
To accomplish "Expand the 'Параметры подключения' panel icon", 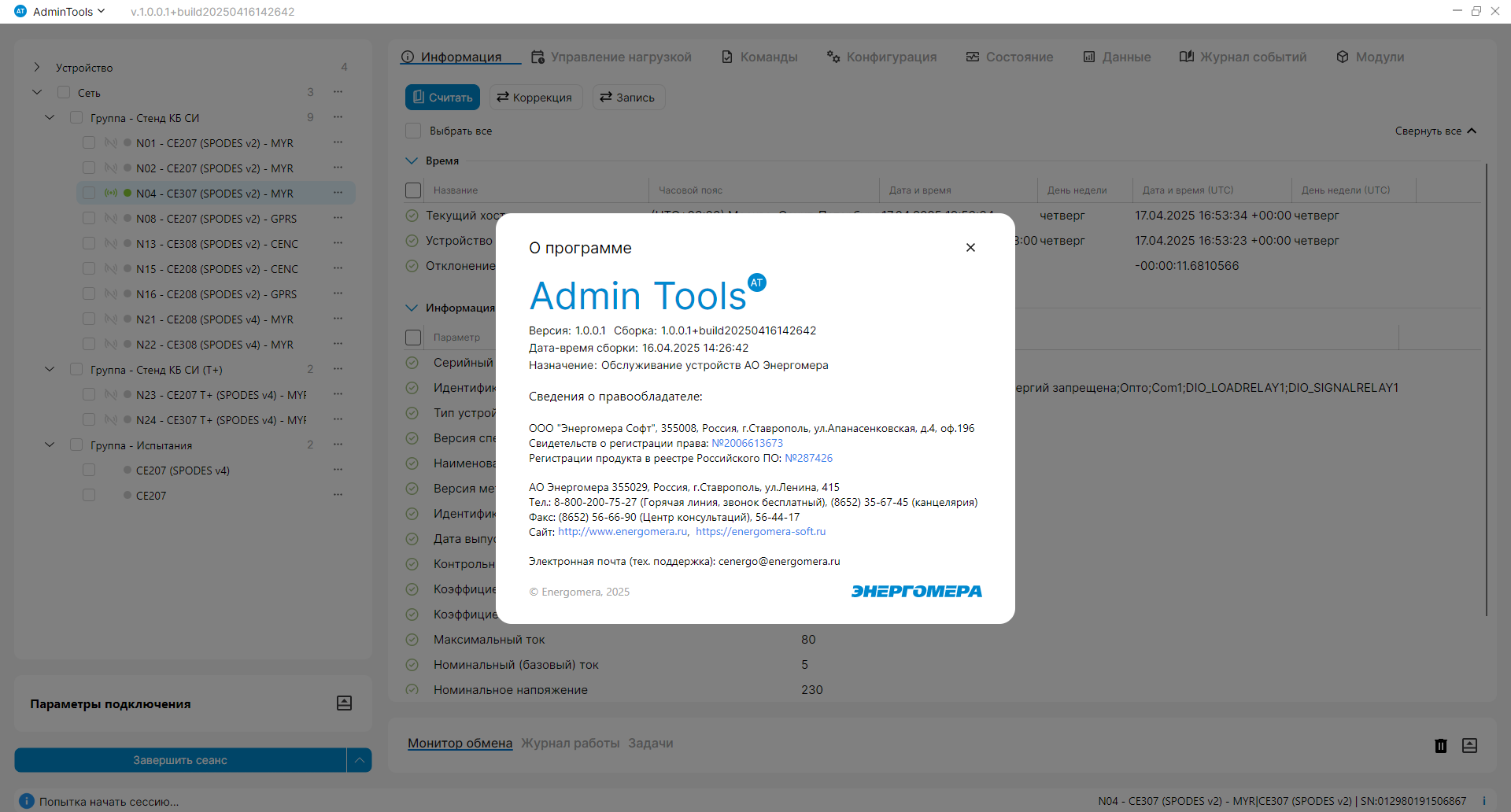I will (344, 703).
